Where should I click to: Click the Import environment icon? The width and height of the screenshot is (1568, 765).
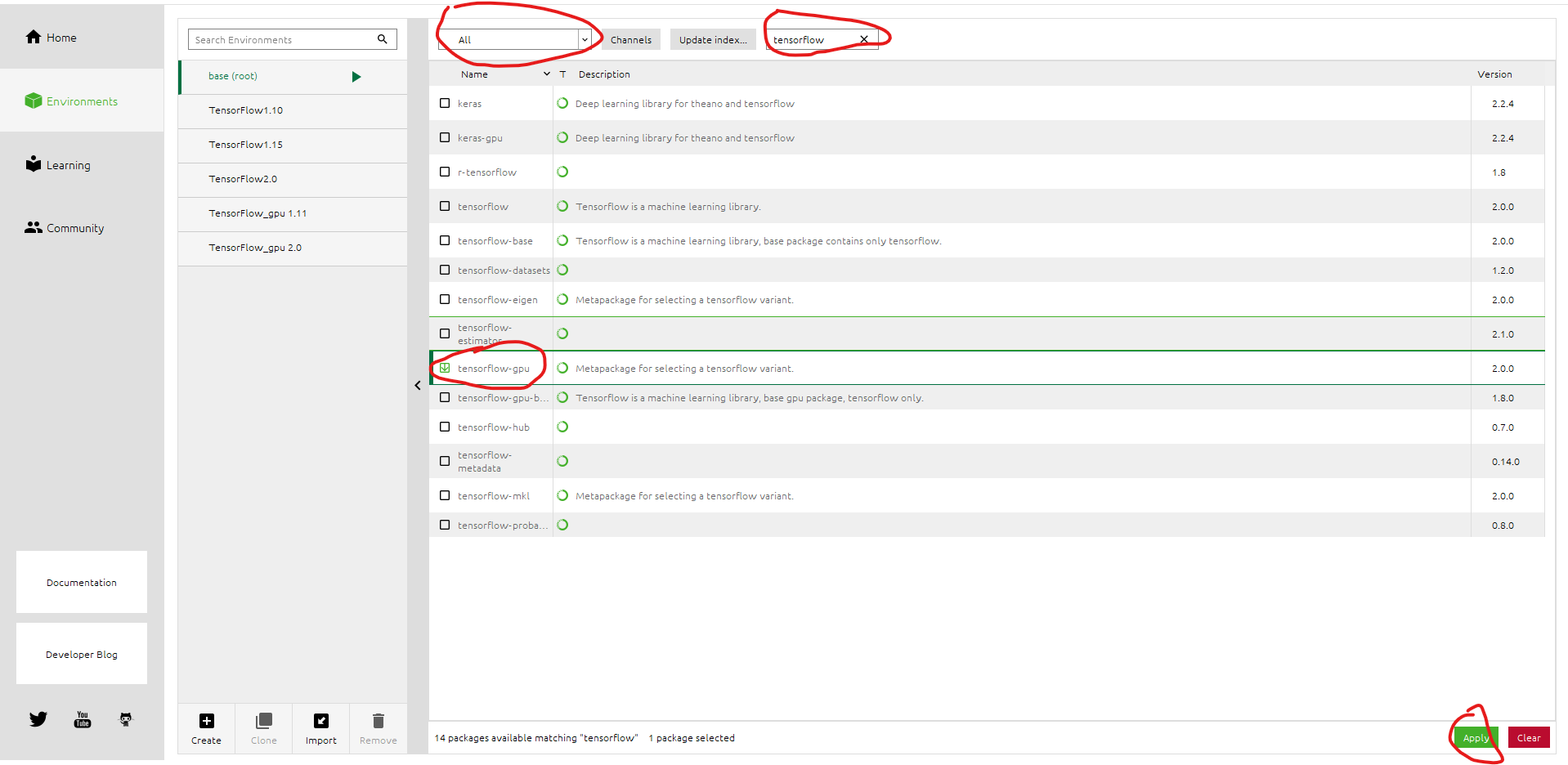321,721
